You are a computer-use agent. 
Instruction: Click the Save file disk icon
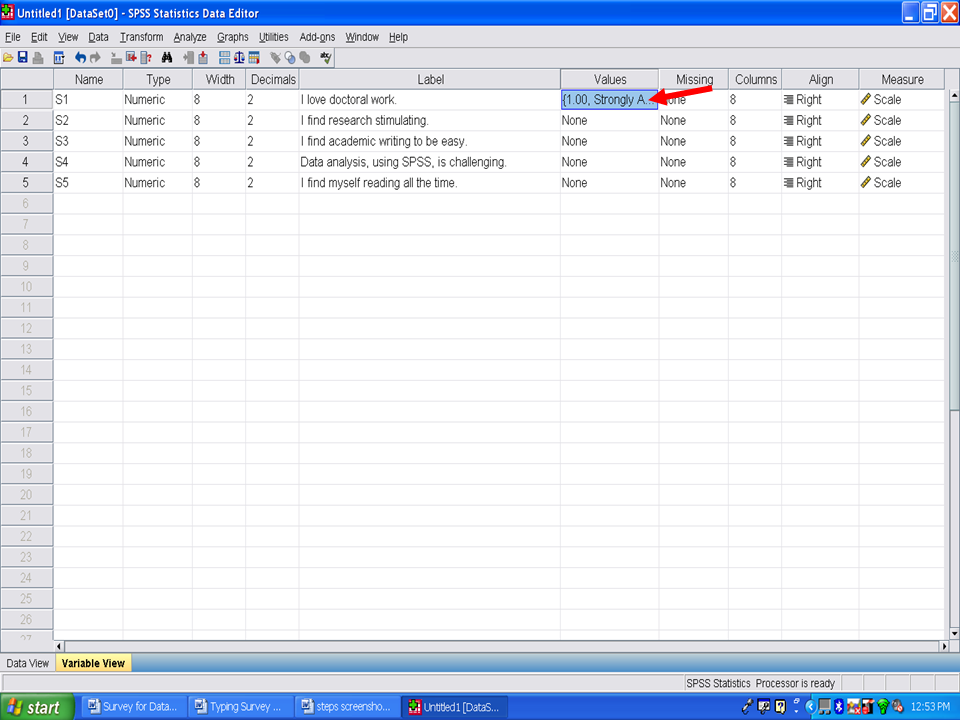coord(22,58)
